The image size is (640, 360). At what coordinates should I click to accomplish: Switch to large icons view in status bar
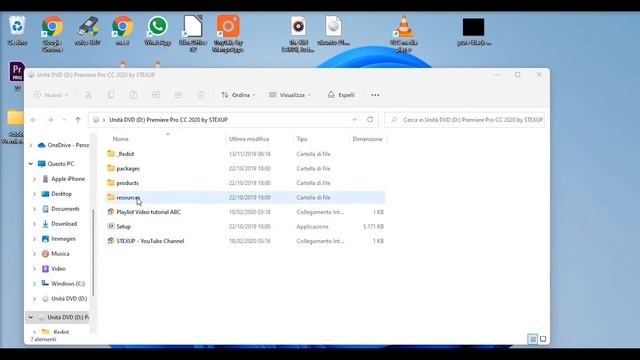point(543,339)
